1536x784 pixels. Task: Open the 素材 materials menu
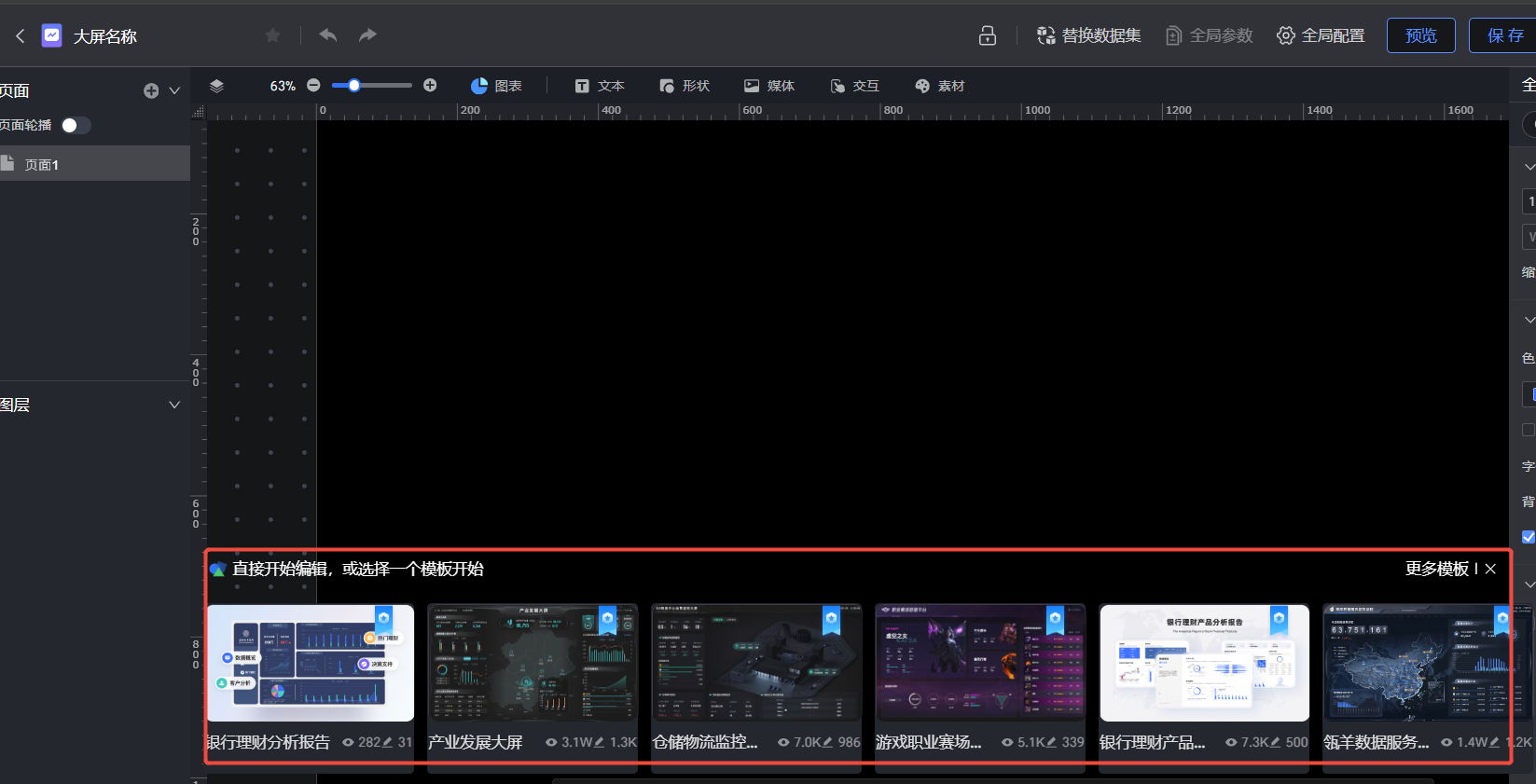(x=940, y=86)
